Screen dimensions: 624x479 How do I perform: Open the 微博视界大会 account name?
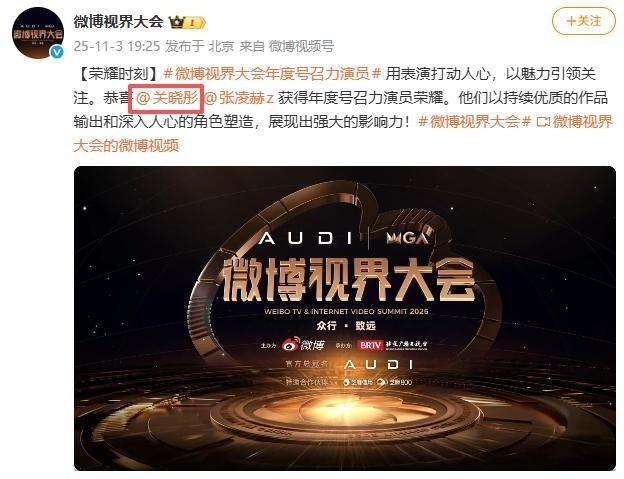[x=118, y=22]
